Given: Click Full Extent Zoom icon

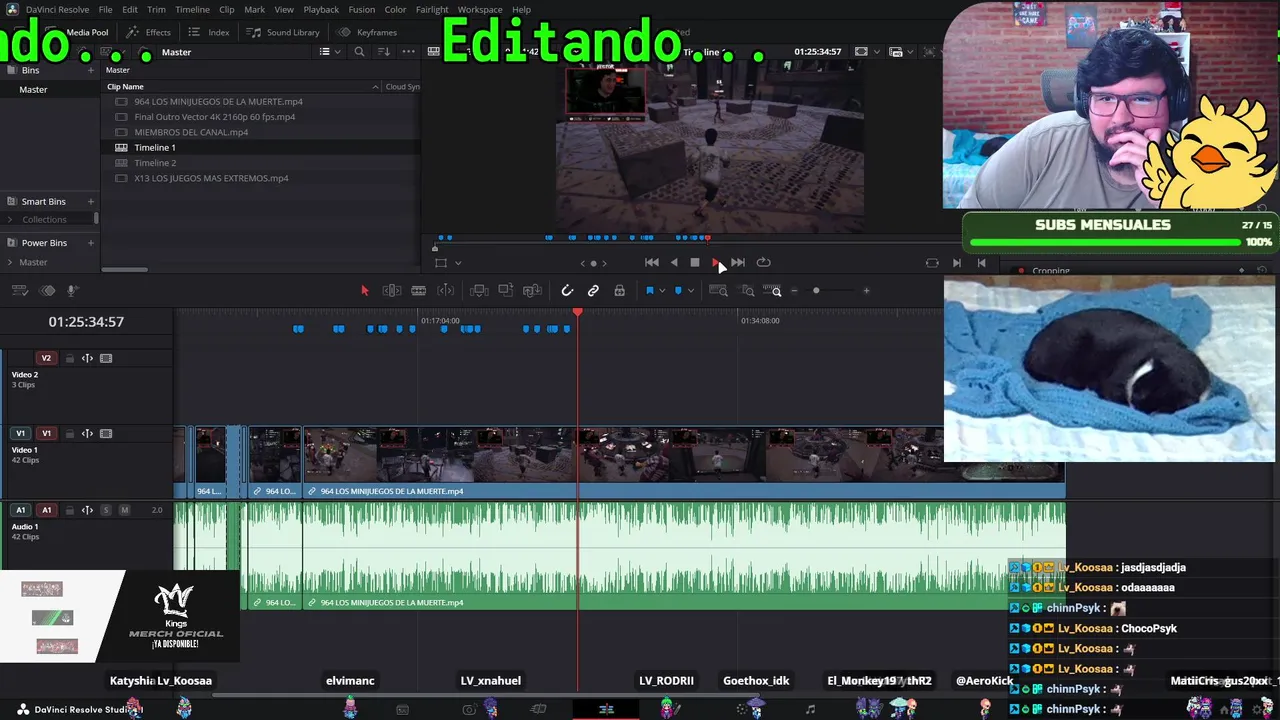Looking at the screenshot, I should (x=718, y=291).
